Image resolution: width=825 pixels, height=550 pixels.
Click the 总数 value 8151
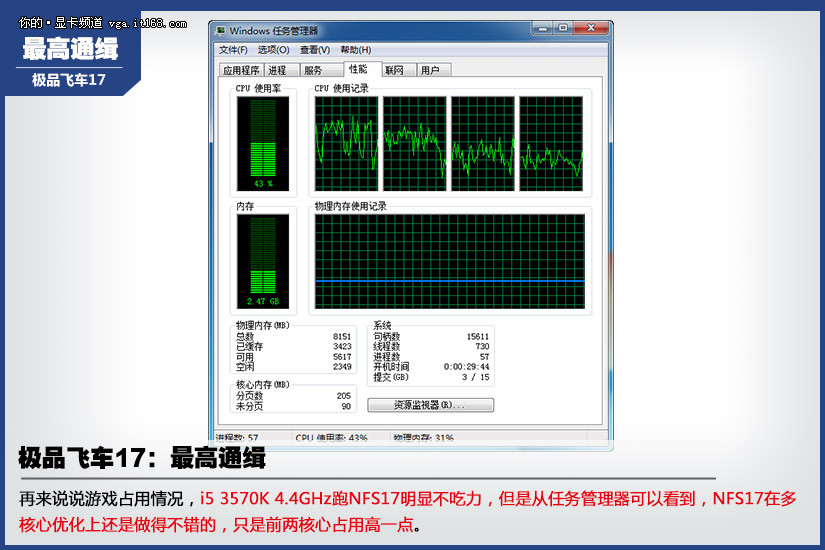tap(342, 336)
